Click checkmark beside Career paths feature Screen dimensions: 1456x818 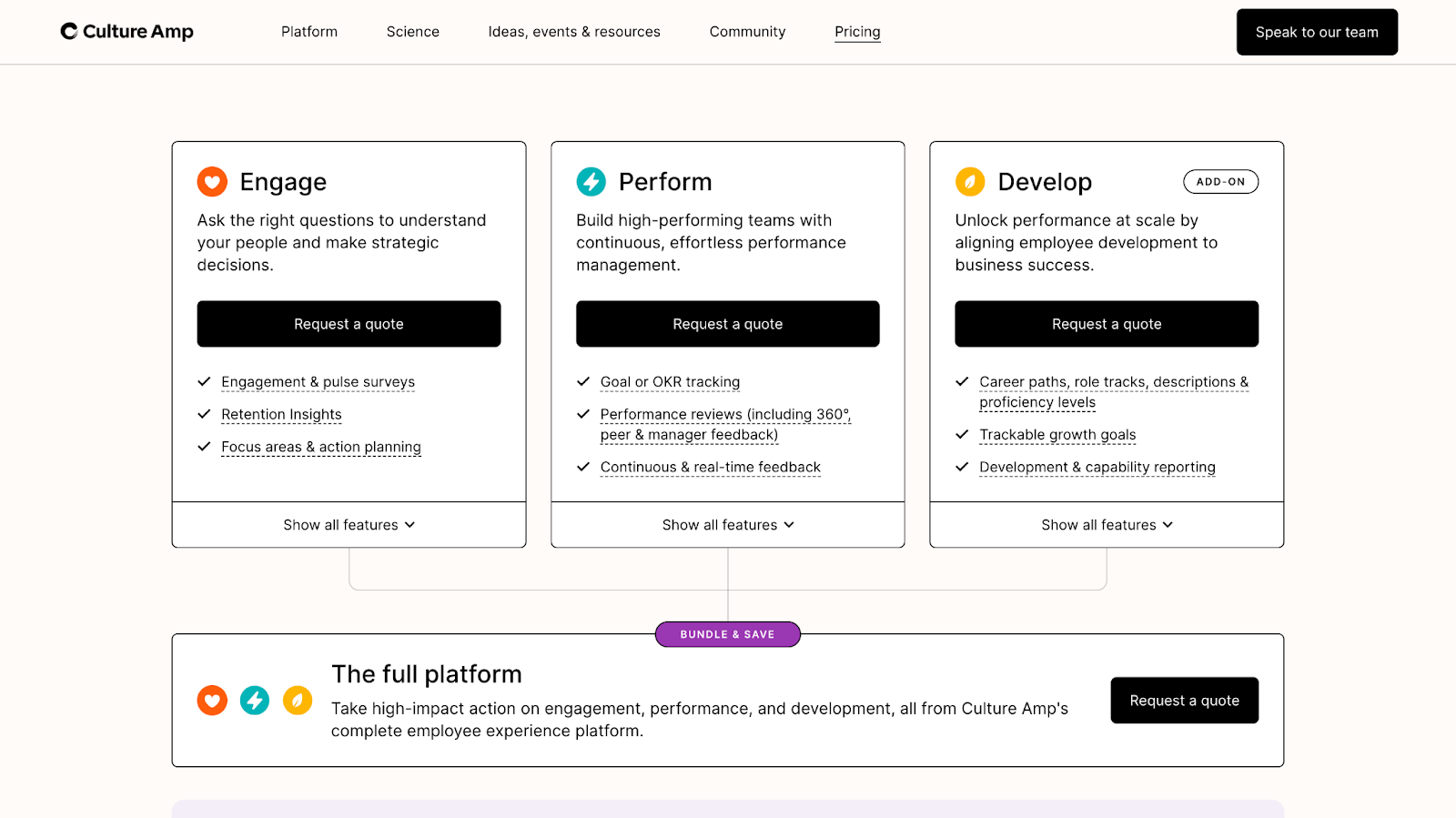pos(962,381)
